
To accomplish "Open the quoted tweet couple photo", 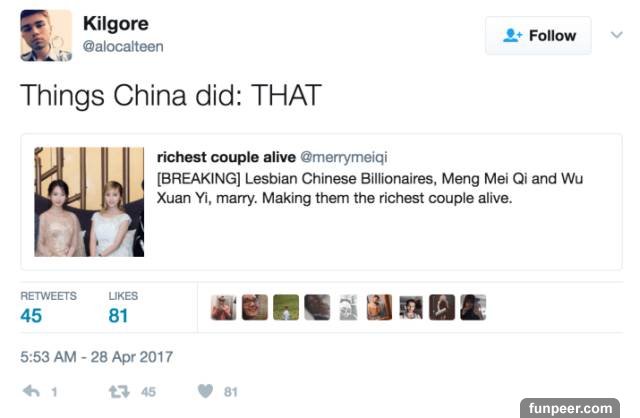I will point(89,202).
